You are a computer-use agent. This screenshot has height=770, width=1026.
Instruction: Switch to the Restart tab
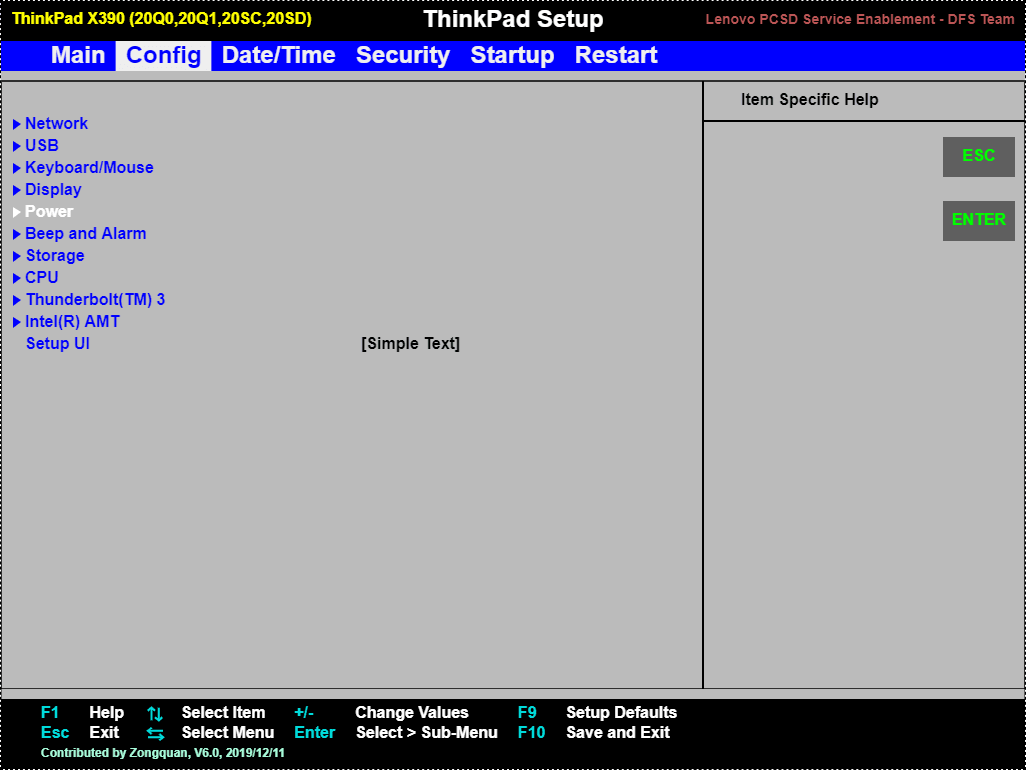click(x=616, y=55)
